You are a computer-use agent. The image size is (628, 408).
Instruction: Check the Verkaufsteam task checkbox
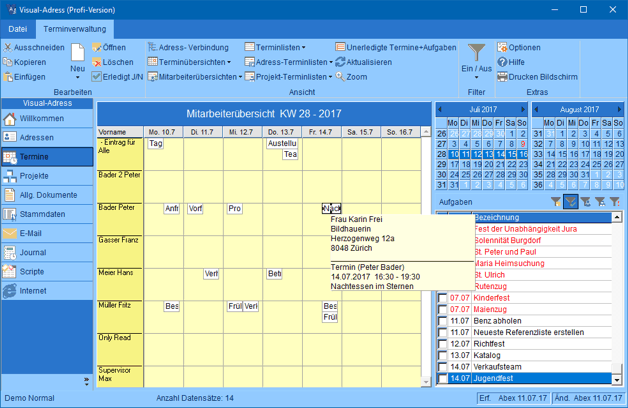(443, 367)
